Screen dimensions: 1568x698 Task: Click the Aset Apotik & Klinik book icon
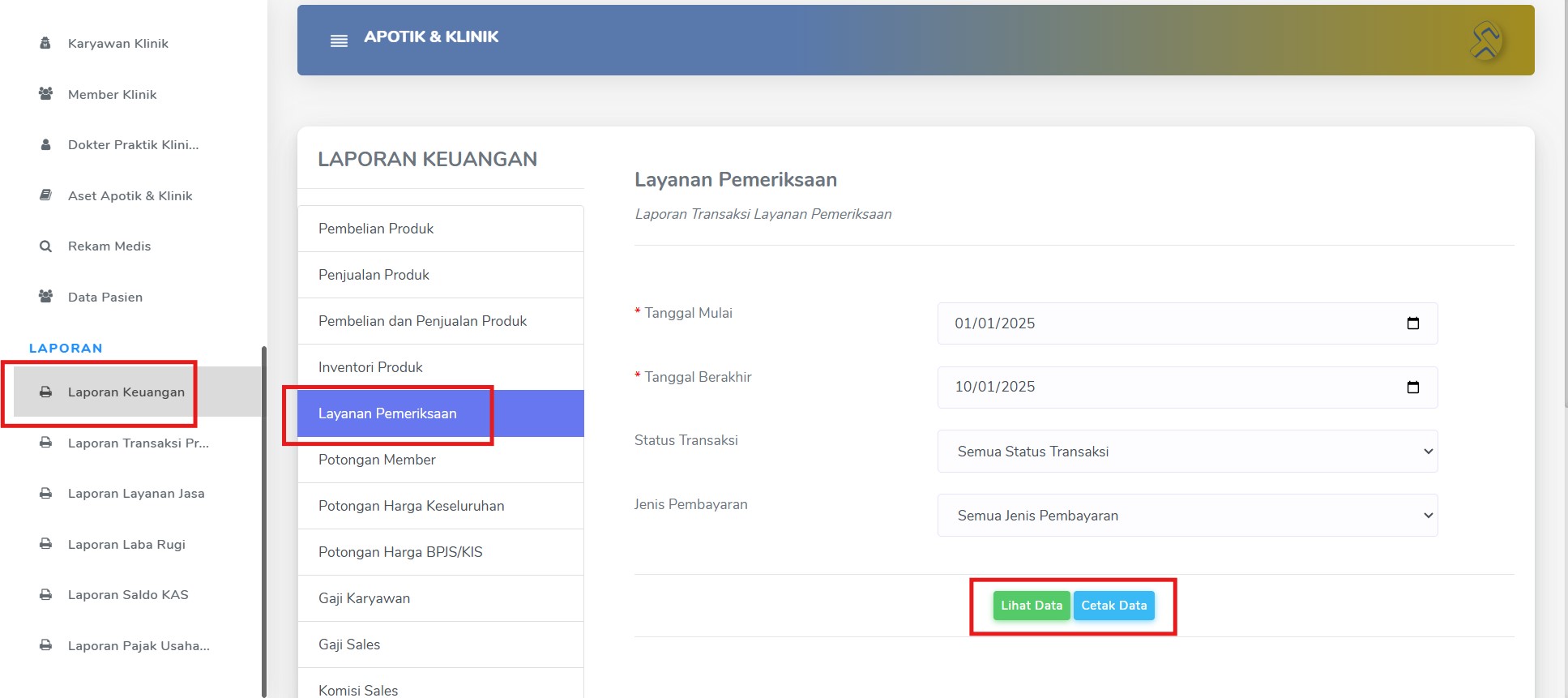tap(45, 195)
